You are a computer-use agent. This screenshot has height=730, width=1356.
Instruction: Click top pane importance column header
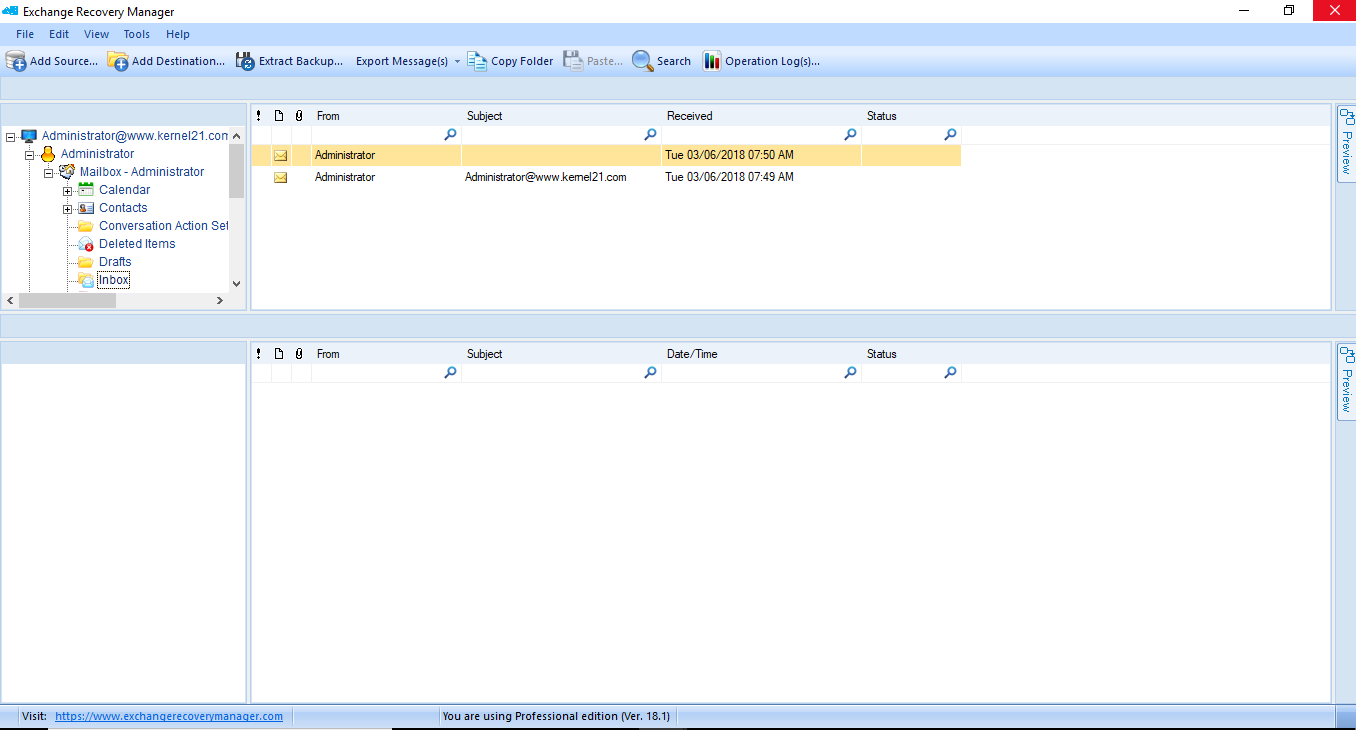(x=259, y=116)
